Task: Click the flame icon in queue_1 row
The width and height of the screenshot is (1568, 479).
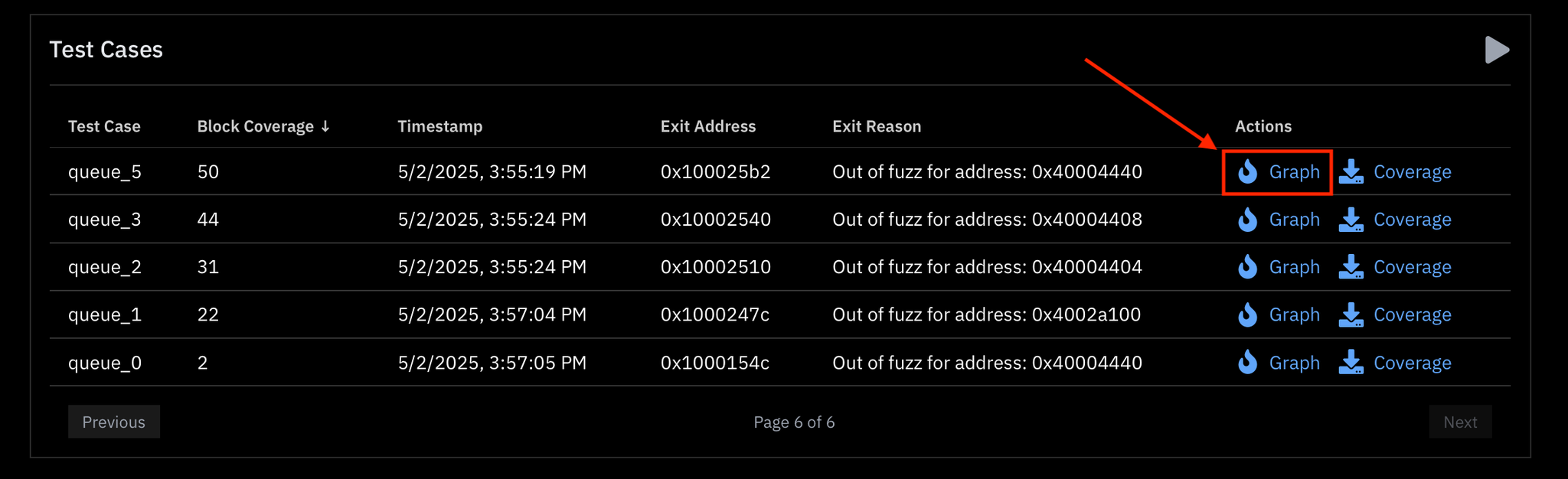Action: [x=1248, y=314]
